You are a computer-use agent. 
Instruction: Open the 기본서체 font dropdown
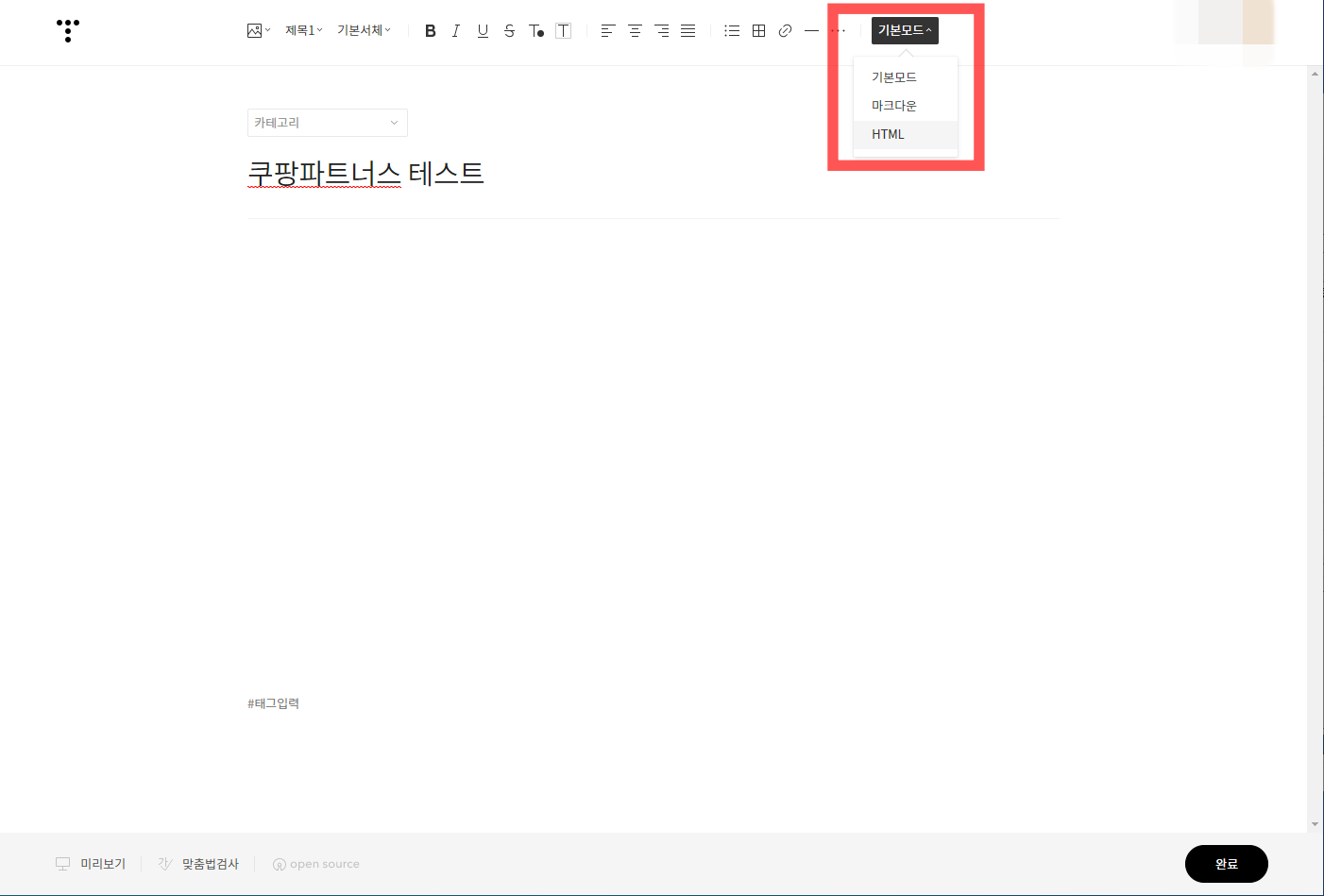point(364,30)
